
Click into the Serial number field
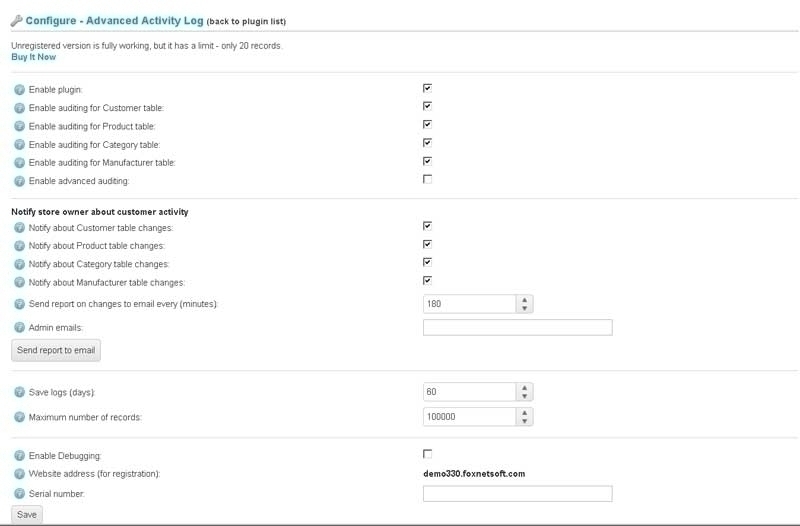518,494
